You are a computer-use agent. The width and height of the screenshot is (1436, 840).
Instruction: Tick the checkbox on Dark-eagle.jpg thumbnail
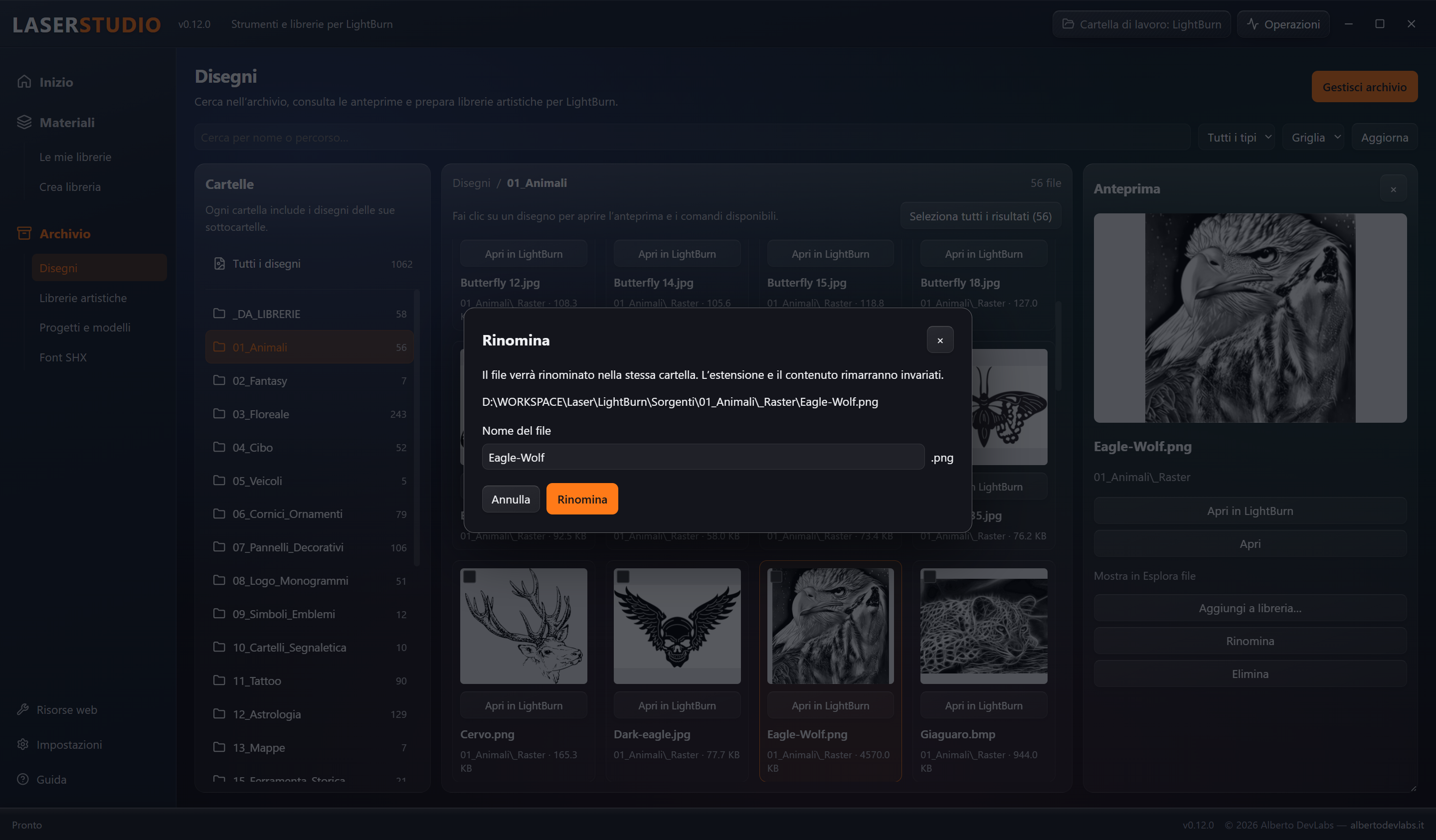623,577
